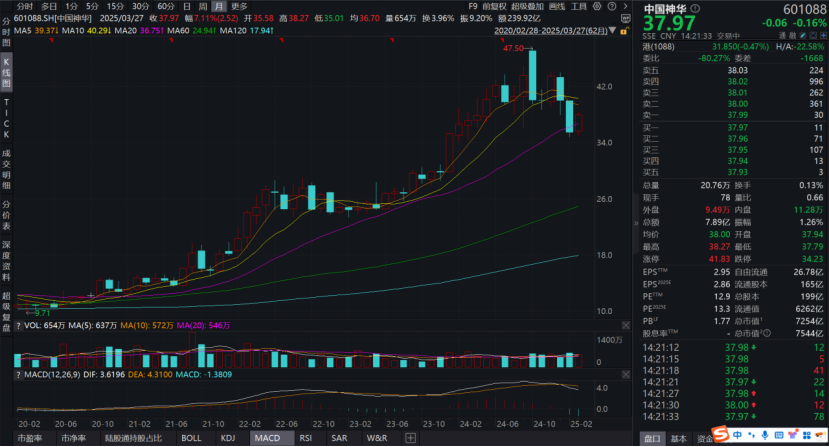Open the 工具 tools button

[x=579, y=6]
